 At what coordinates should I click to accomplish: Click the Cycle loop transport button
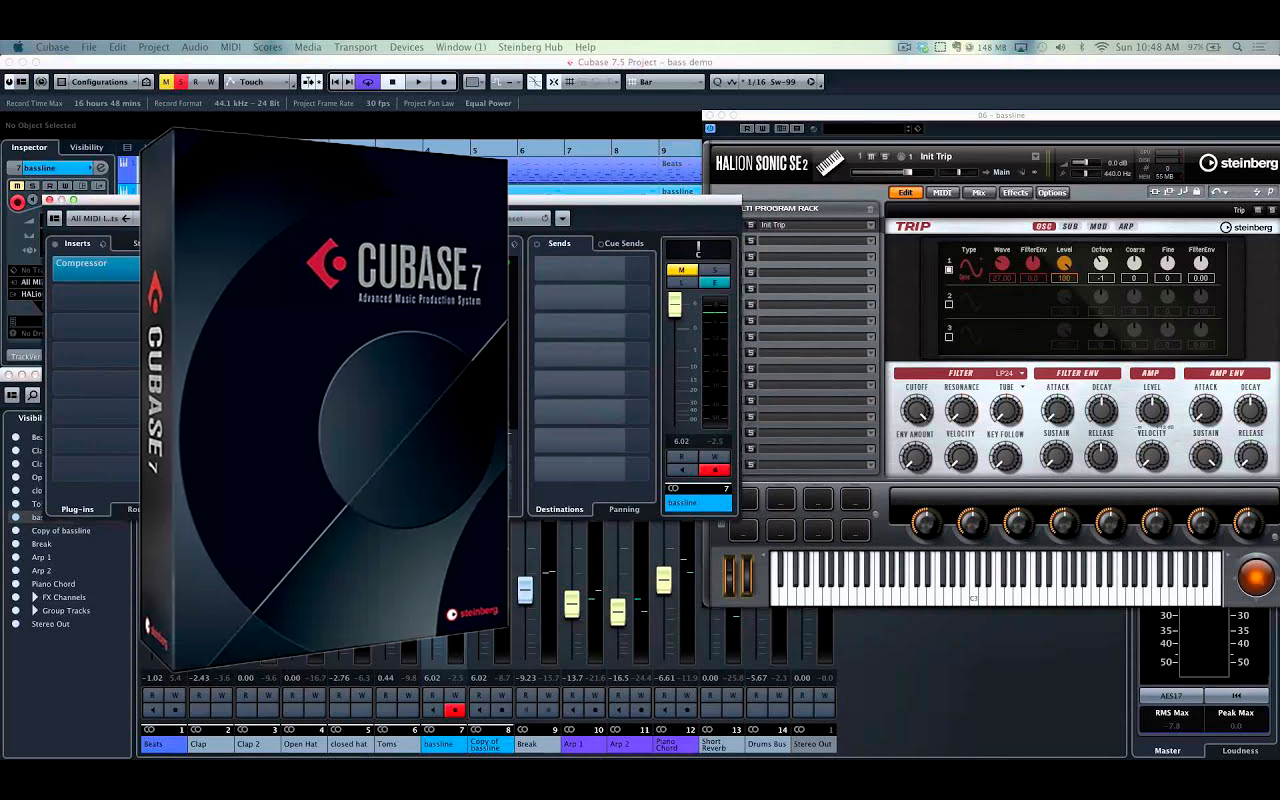coord(368,82)
